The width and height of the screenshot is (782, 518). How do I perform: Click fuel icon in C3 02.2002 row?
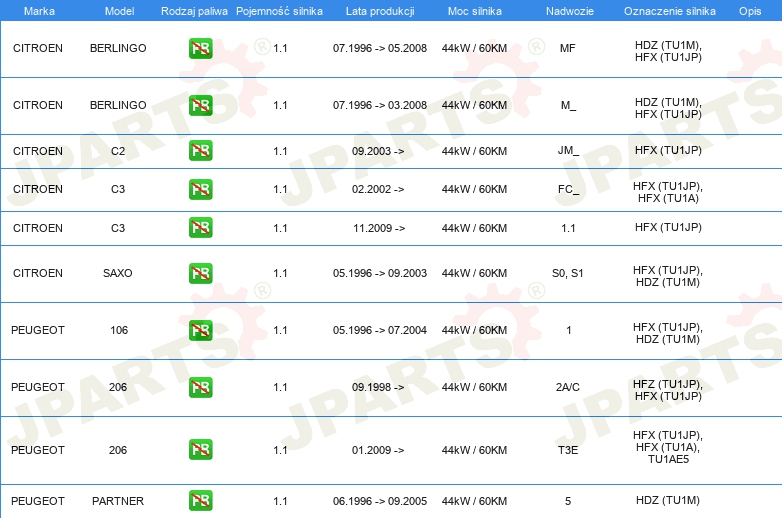tap(200, 189)
